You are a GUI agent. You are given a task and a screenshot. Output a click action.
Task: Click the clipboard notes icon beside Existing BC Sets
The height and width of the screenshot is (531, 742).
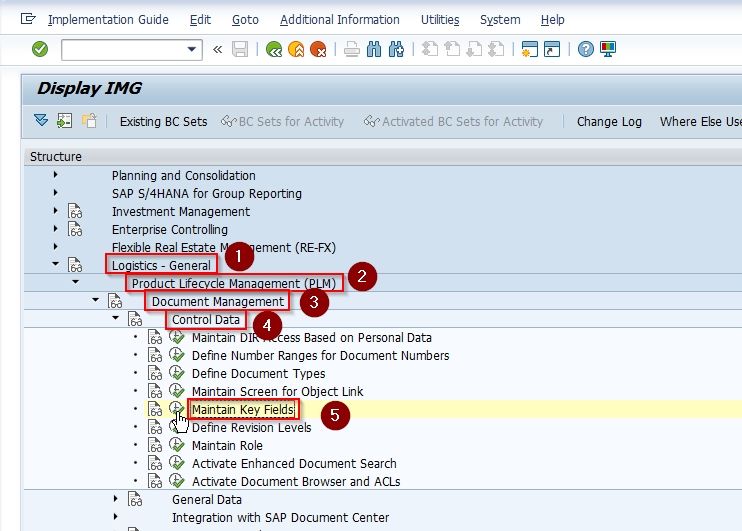point(89,121)
